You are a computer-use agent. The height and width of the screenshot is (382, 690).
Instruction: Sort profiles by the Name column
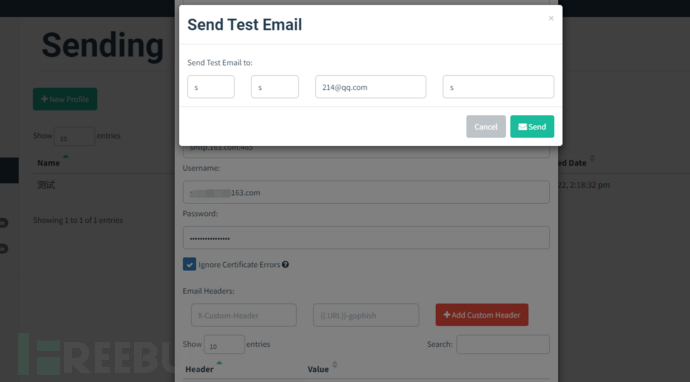pos(48,163)
